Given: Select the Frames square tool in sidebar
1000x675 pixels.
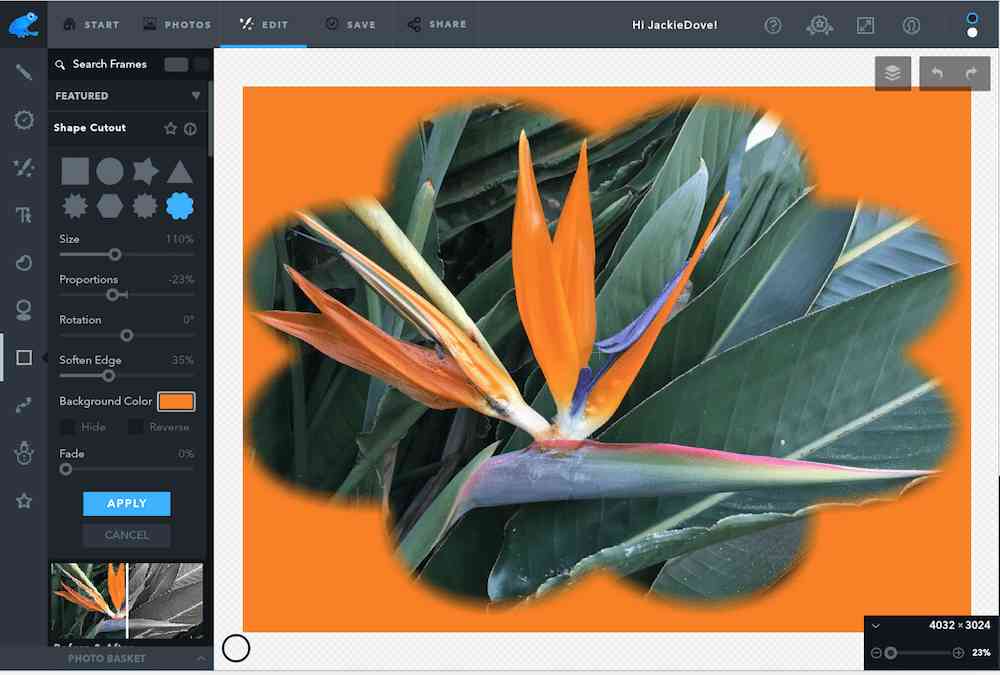Looking at the screenshot, I should click(24, 357).
